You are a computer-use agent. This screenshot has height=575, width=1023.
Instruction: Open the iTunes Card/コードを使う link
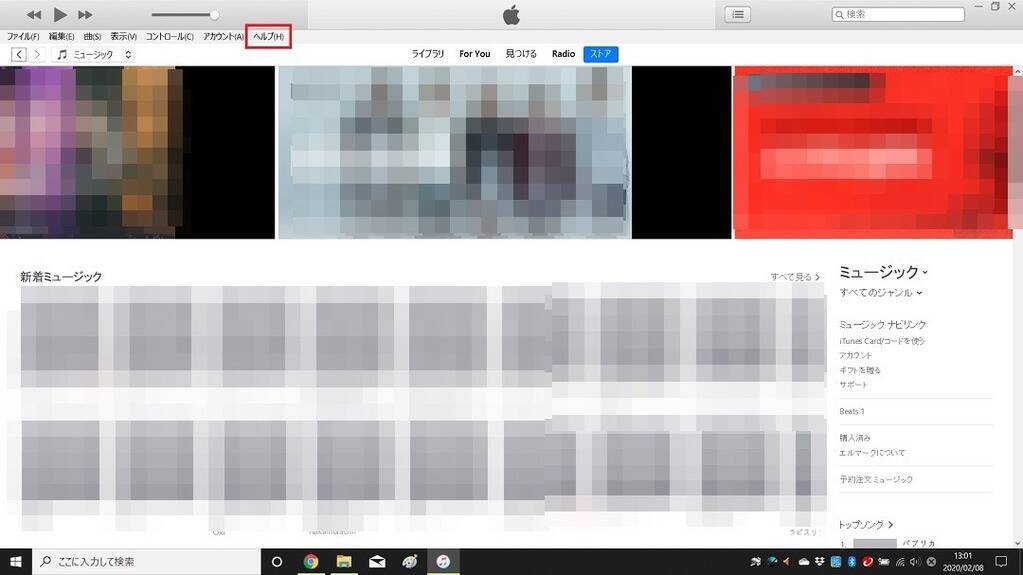pos(881,341)
